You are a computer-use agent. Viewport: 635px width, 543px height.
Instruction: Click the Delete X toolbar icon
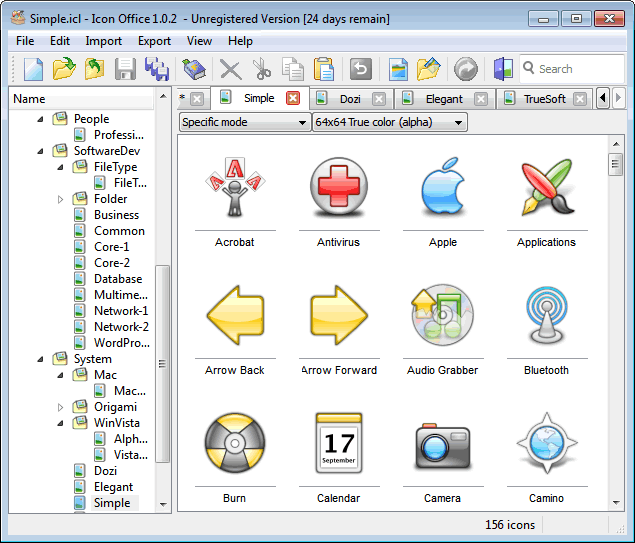tap(231, 69)
